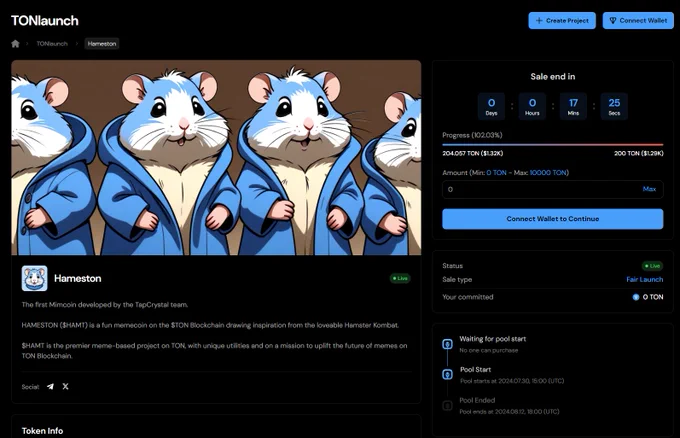The image size is (680, 438).
Task: Click the Pool Ended step icon
Action: pos(447,405)
